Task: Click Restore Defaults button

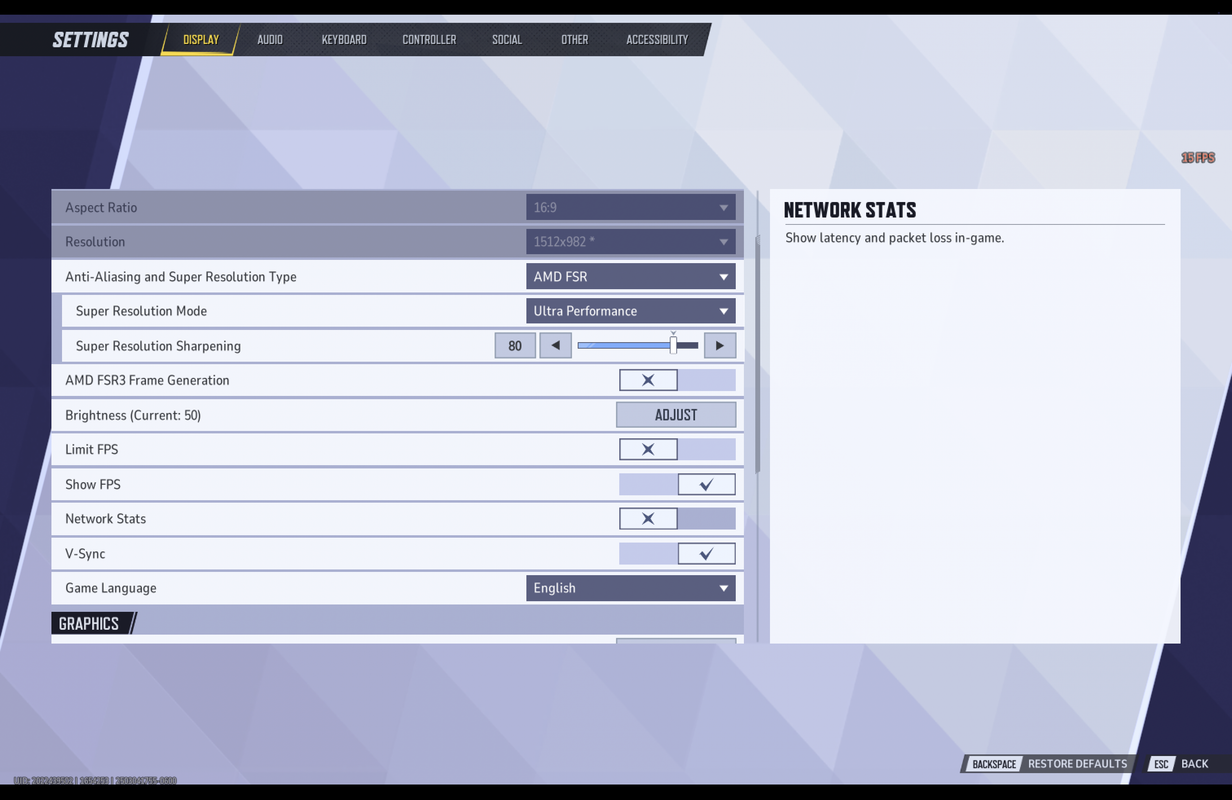Action: [x=1050, y=764]
